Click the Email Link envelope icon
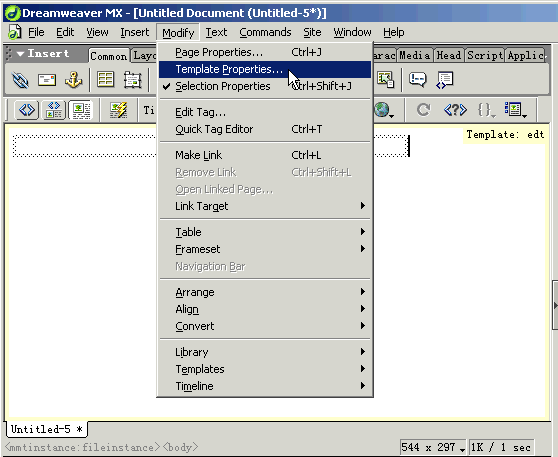 pos(47,80)
